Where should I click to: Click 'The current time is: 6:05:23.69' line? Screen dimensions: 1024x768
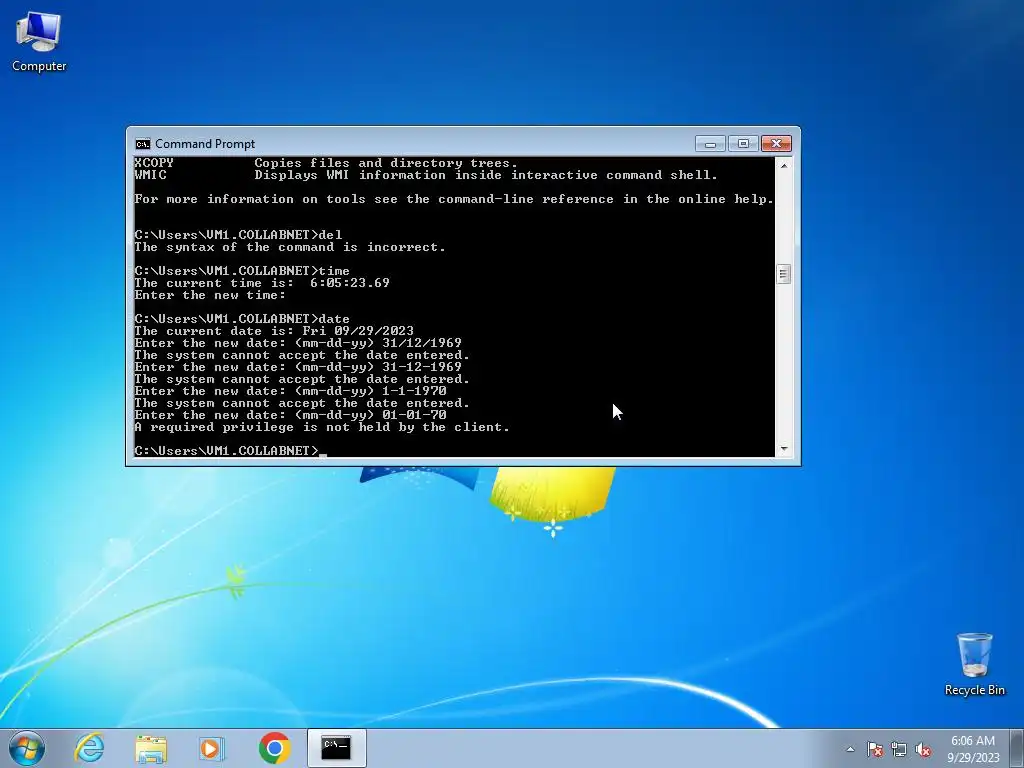click(x=262, y=283)
